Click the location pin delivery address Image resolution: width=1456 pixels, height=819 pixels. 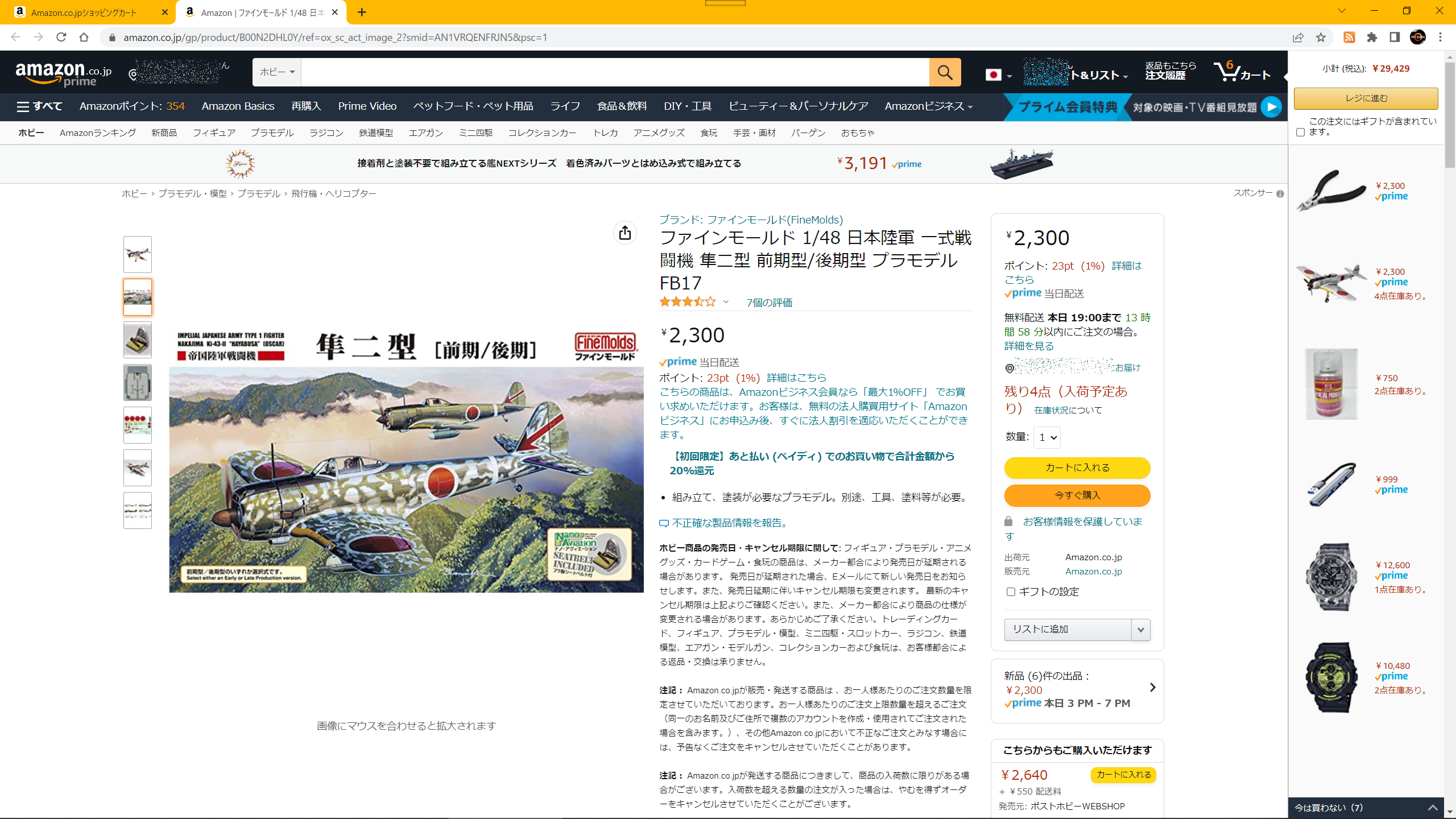point(179,73)
